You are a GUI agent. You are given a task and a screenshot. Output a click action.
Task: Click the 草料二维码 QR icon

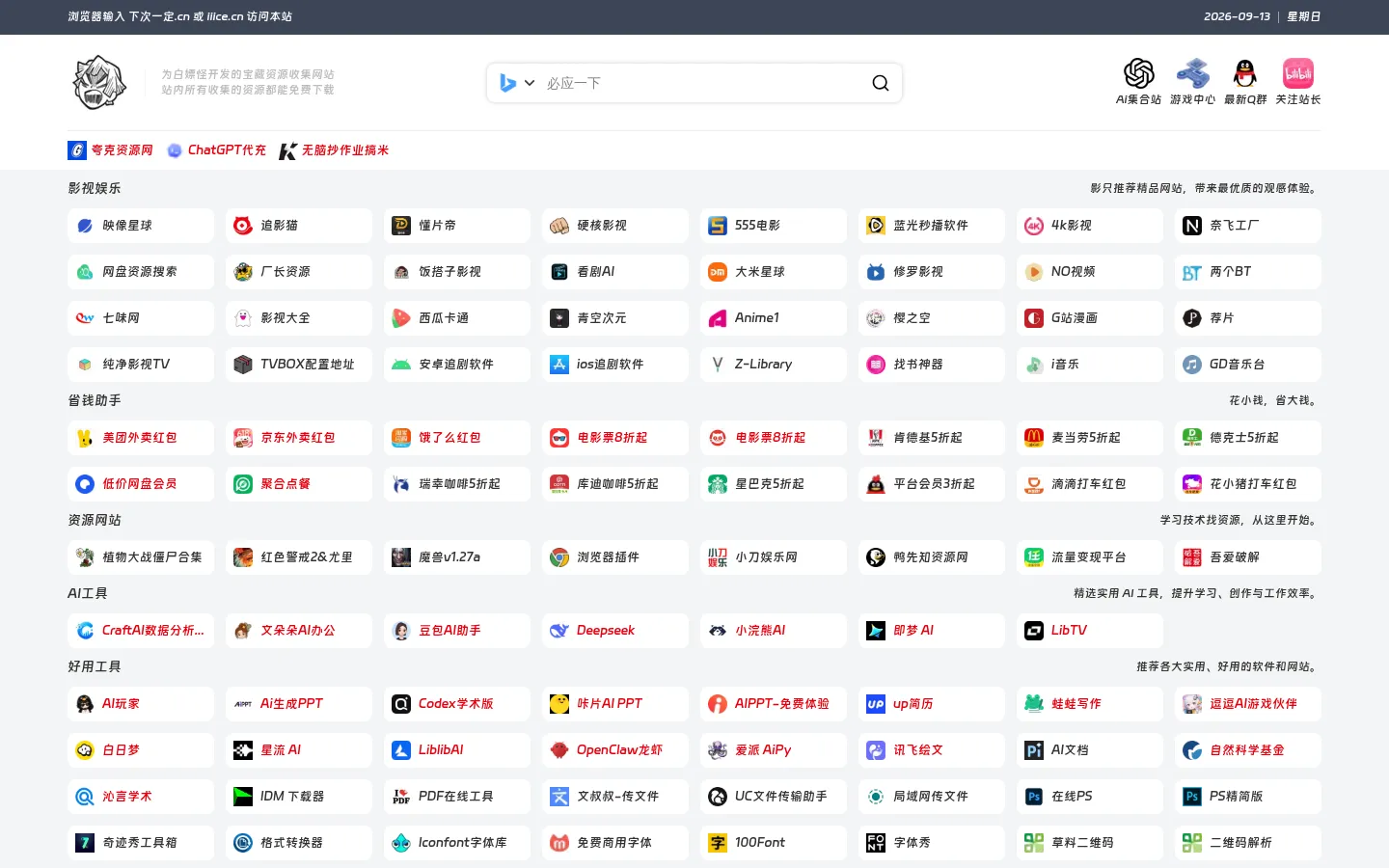tap(1034, 843)
